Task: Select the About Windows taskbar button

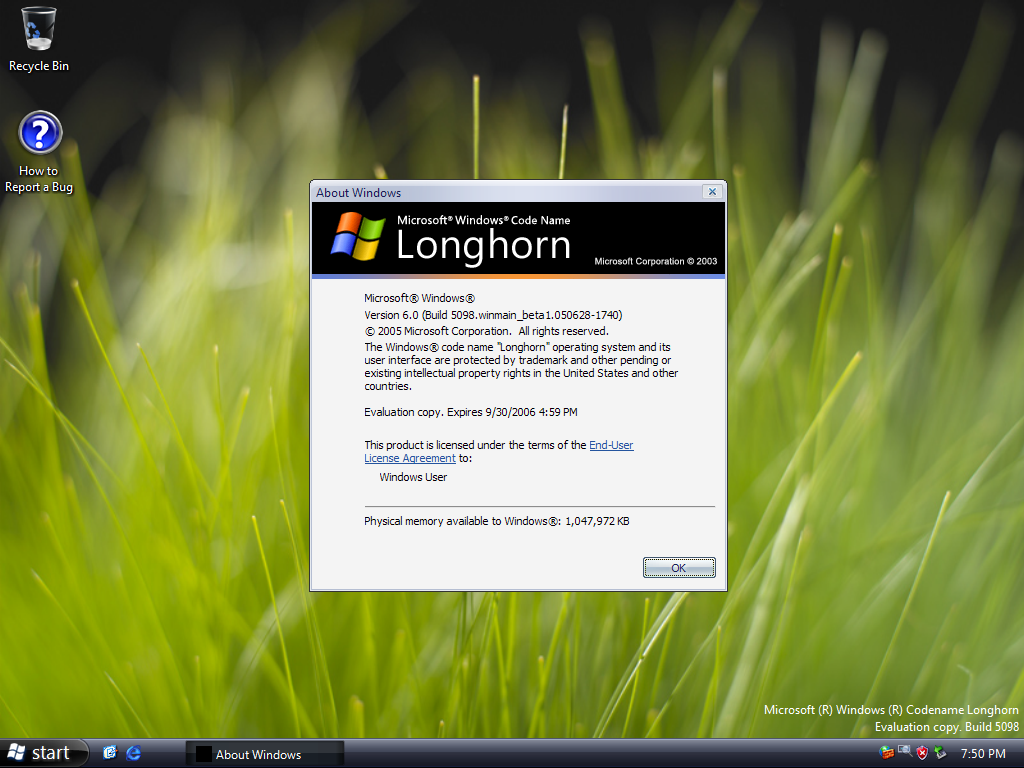Action: click(x=264, y=754)
